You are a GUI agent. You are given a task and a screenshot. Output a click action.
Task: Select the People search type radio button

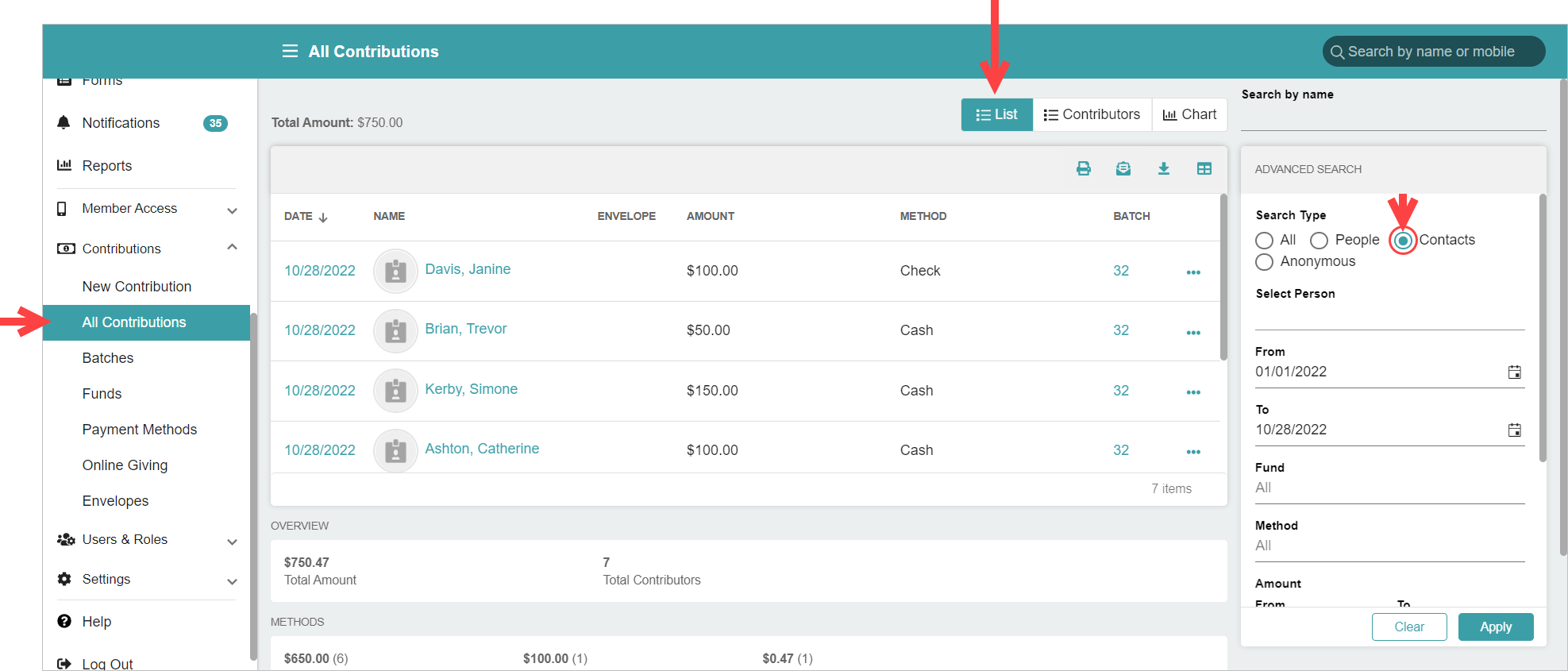click(x=1319, y=241)
